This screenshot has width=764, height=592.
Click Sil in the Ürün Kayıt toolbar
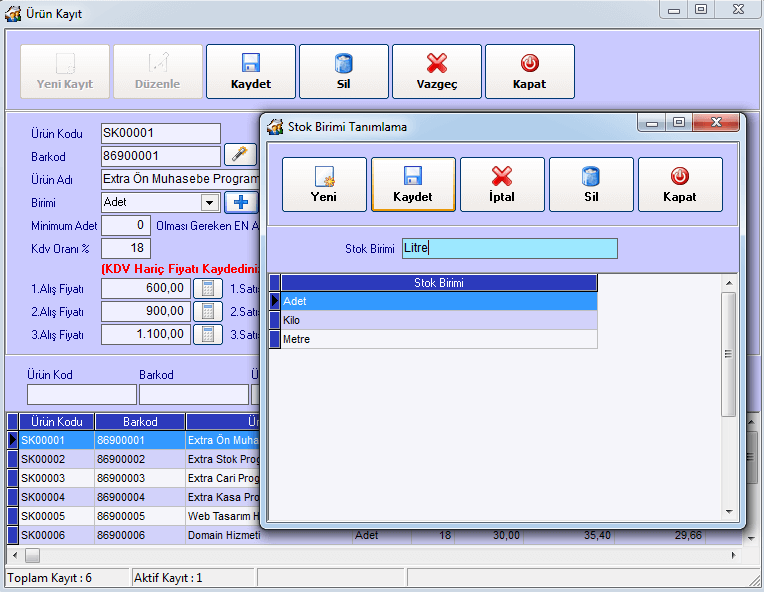point(344,72)
